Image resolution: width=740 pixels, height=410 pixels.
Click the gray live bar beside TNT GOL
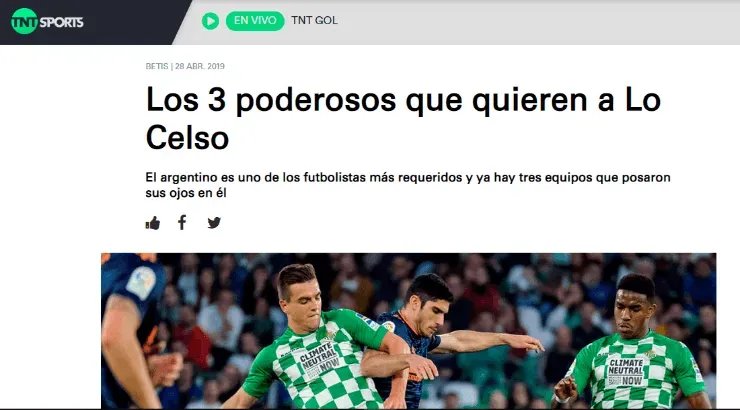click(538, 22)
